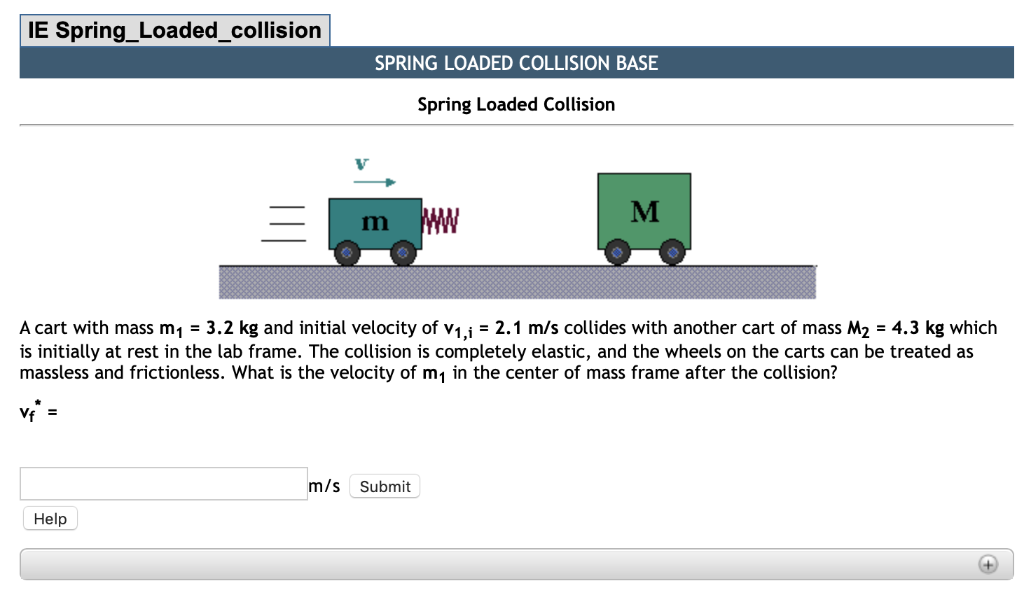Click the answer input field

click(x=163, y=483)
